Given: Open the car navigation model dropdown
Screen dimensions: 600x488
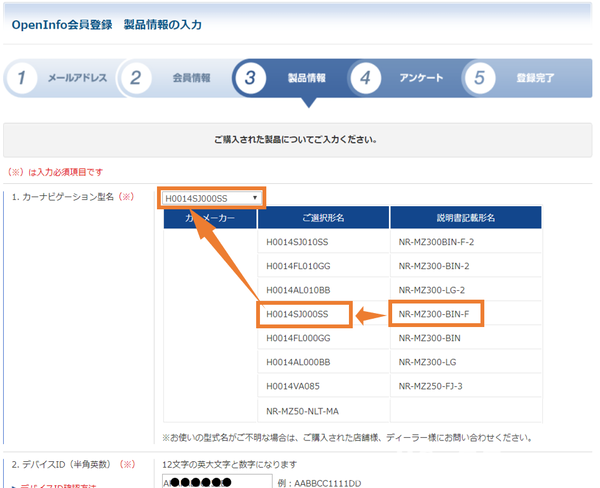Looking at the screenshot, I should tap(212, 197).
